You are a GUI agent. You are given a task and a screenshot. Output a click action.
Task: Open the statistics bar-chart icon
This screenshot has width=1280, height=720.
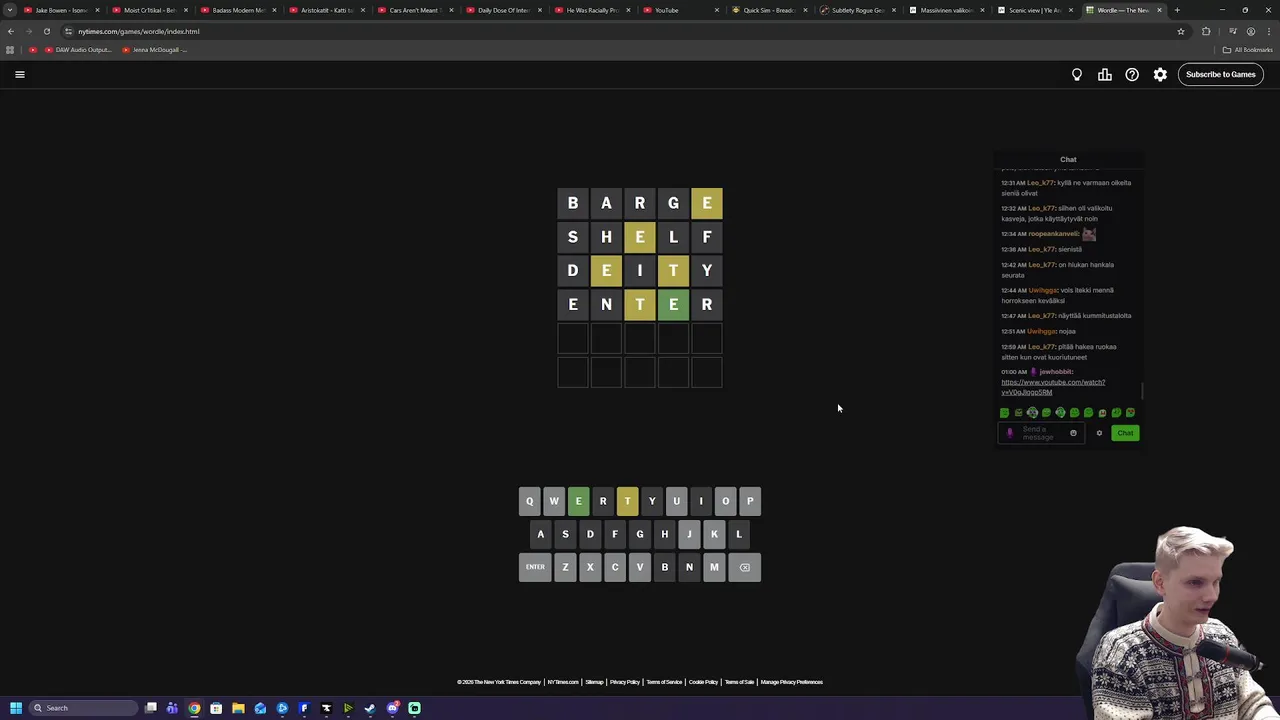[1105, 74]
